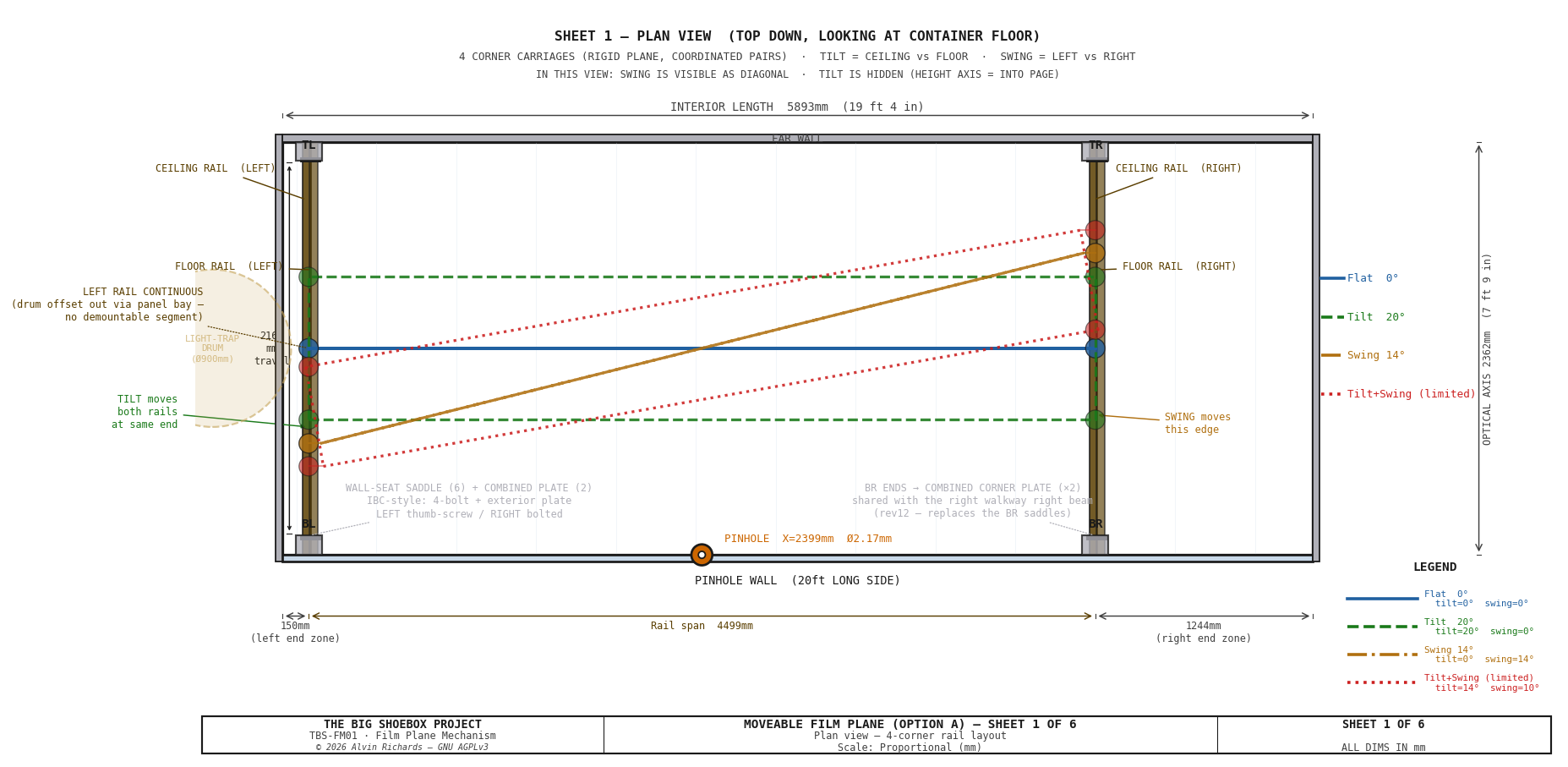The image size is (1568, 767).
Task: Click the solid blue Flat 0° film plane line
Action: coord(702,348)
